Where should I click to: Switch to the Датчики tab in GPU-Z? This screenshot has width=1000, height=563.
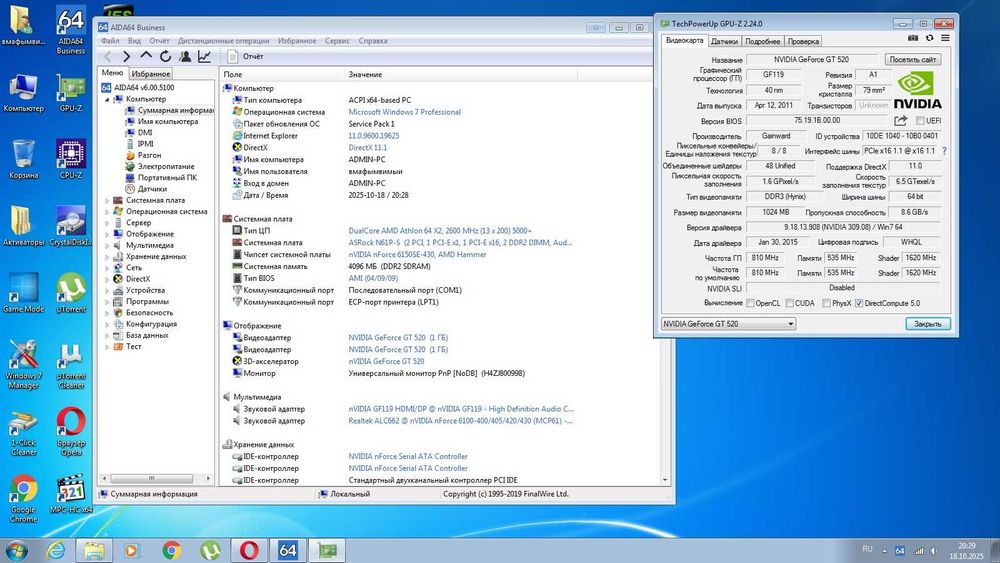724,41
